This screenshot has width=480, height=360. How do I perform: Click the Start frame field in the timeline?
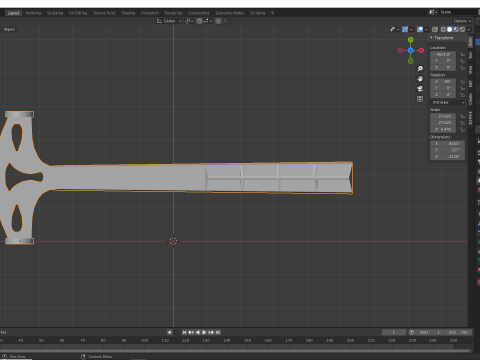(430, 332)
